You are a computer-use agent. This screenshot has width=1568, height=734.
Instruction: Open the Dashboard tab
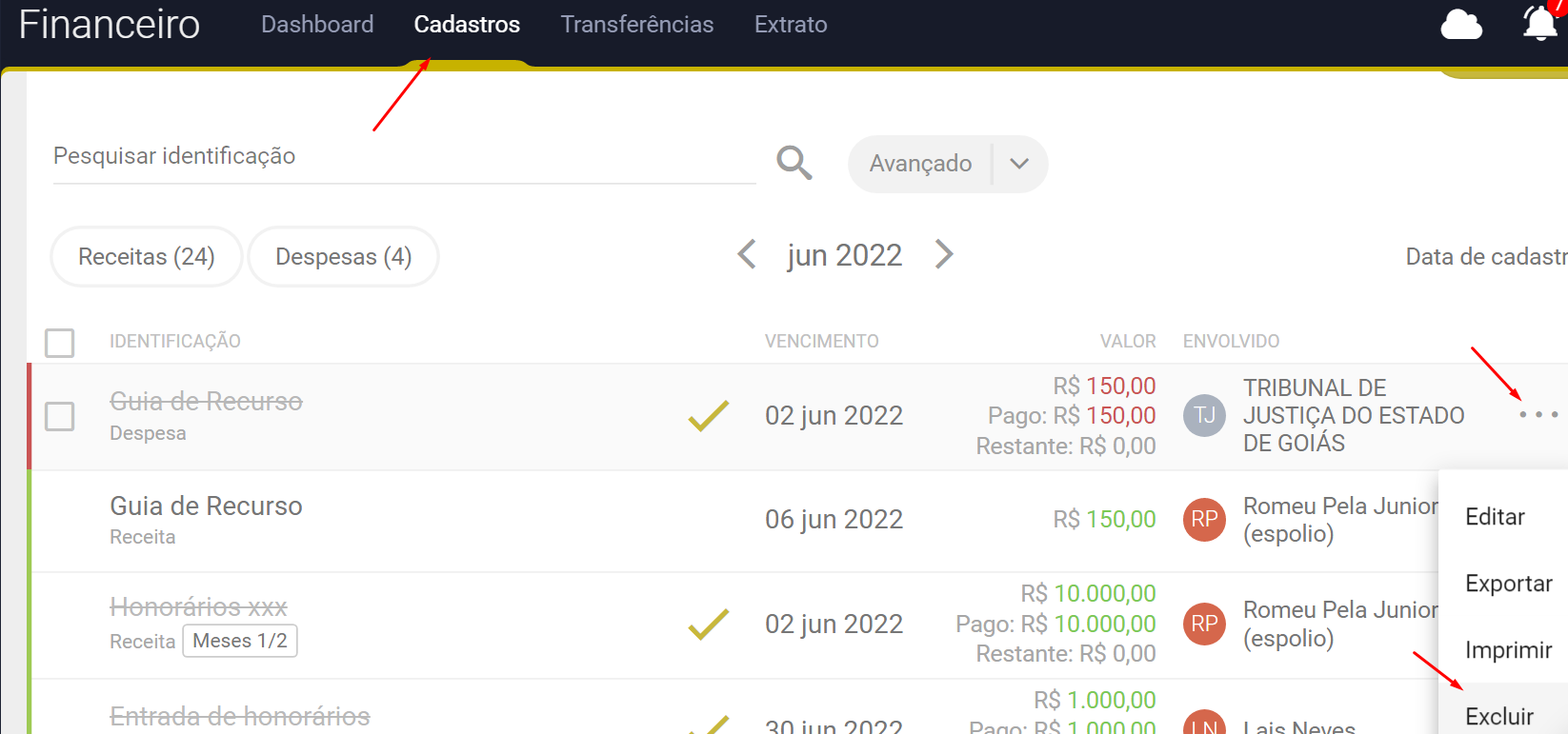317,25
